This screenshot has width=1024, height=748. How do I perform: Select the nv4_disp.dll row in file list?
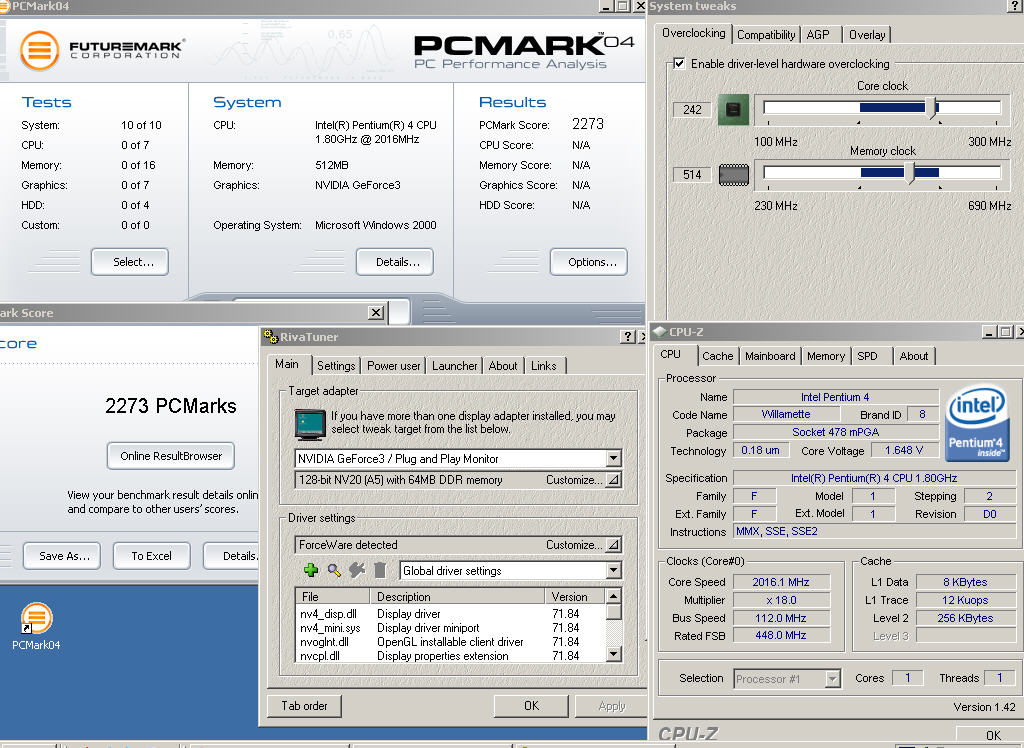point(451,613)
